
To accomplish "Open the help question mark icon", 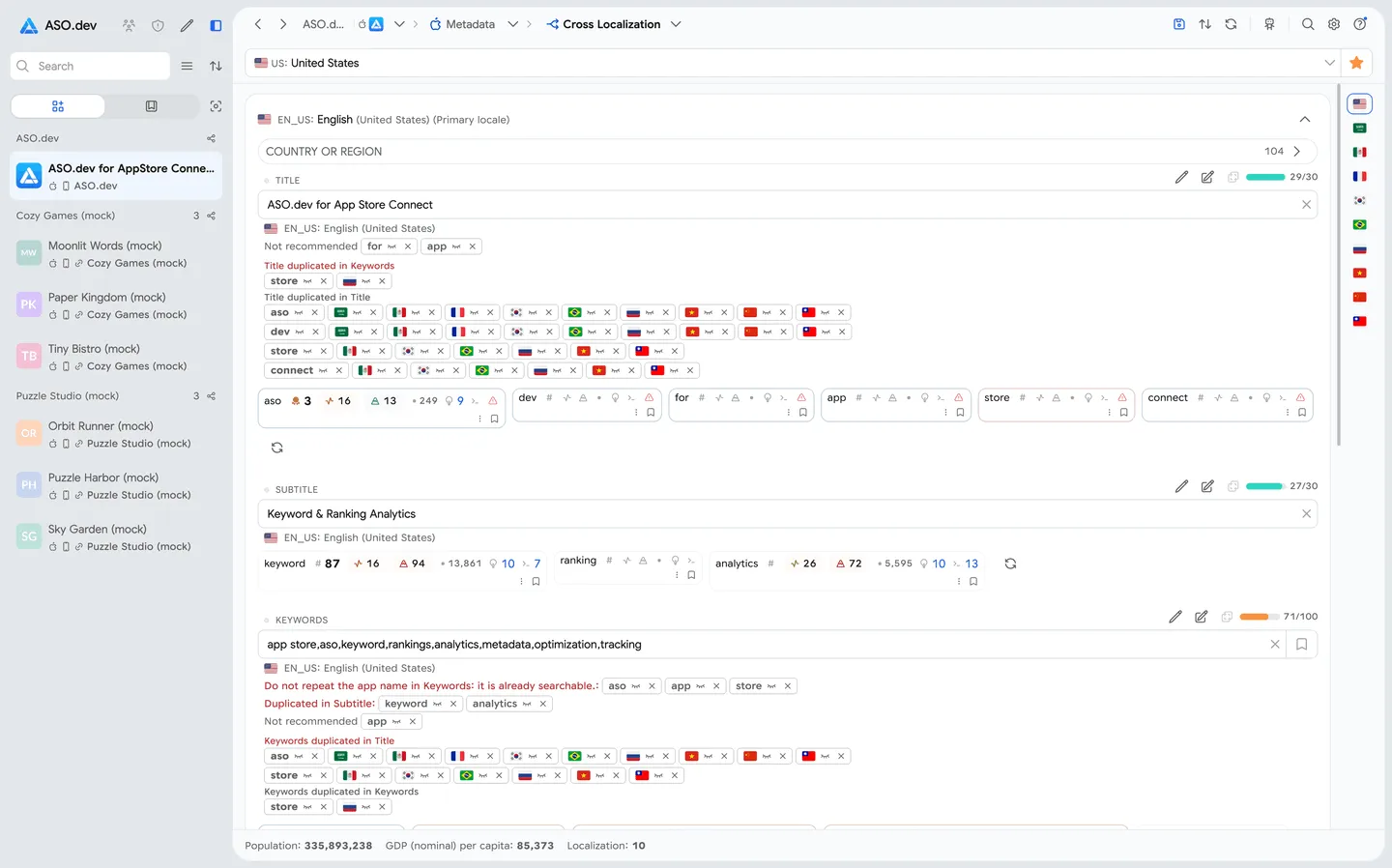I will [x=1360, y=24].
